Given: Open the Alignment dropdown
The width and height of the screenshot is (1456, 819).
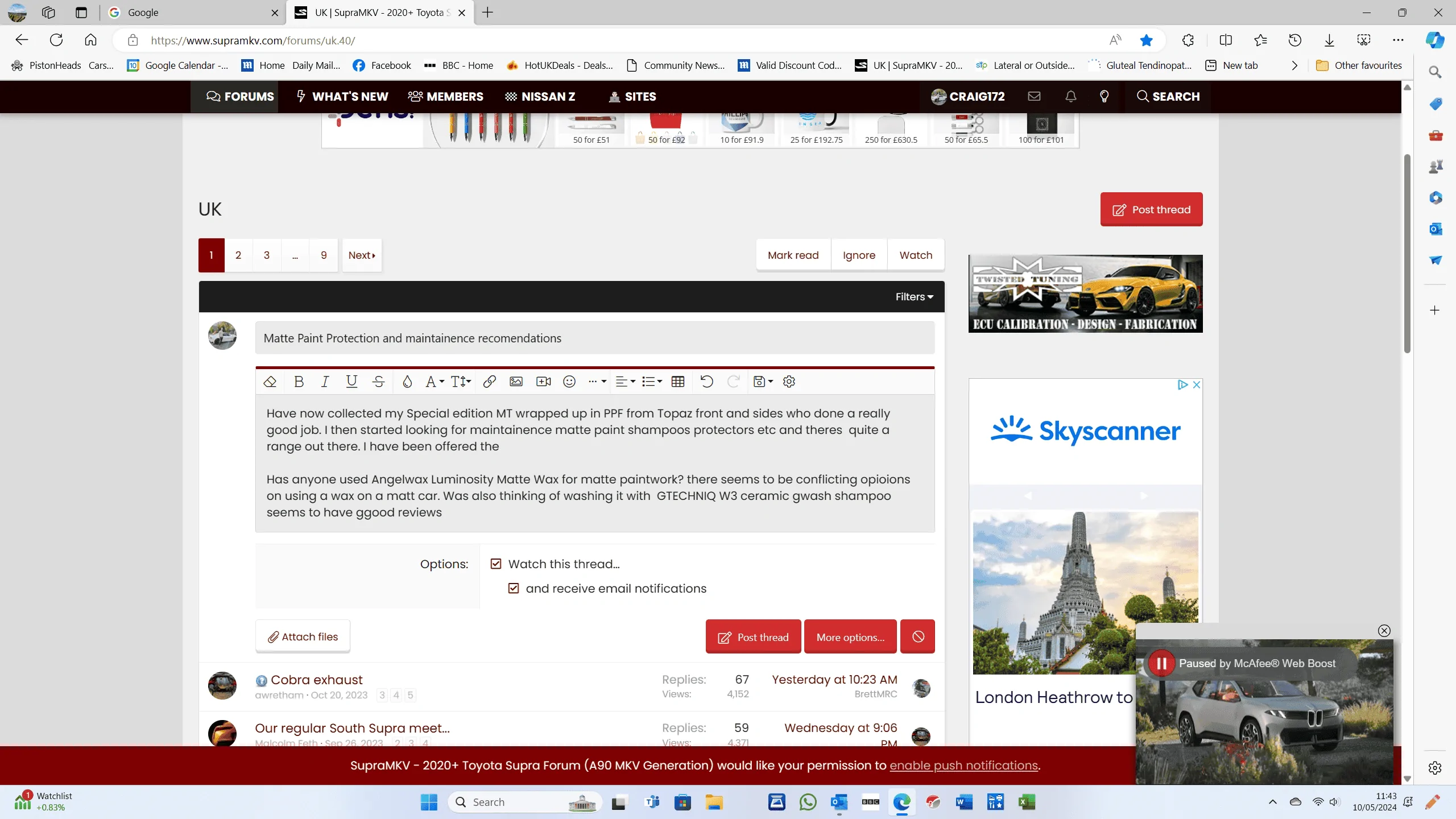Looking at the screenshot, I should (x=626, y=382).
